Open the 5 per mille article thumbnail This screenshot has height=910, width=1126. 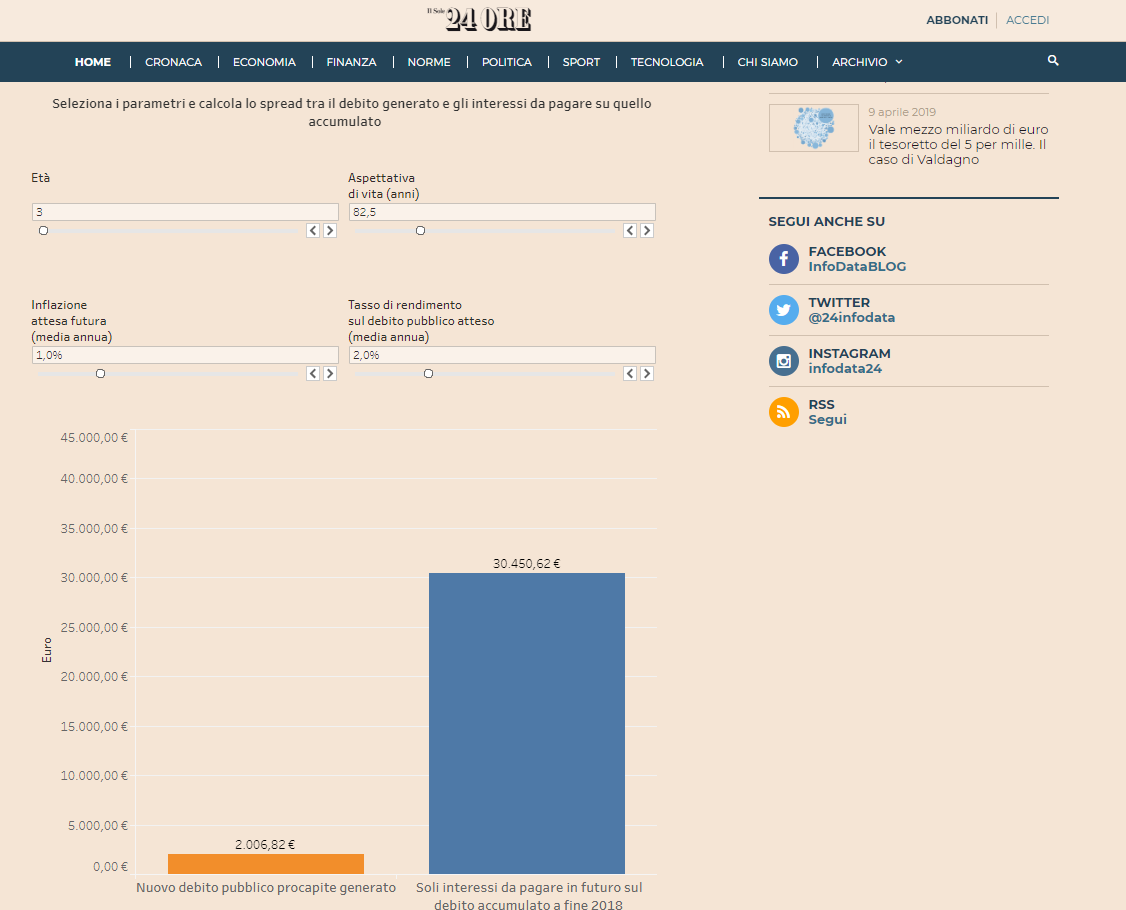(814, 128)
